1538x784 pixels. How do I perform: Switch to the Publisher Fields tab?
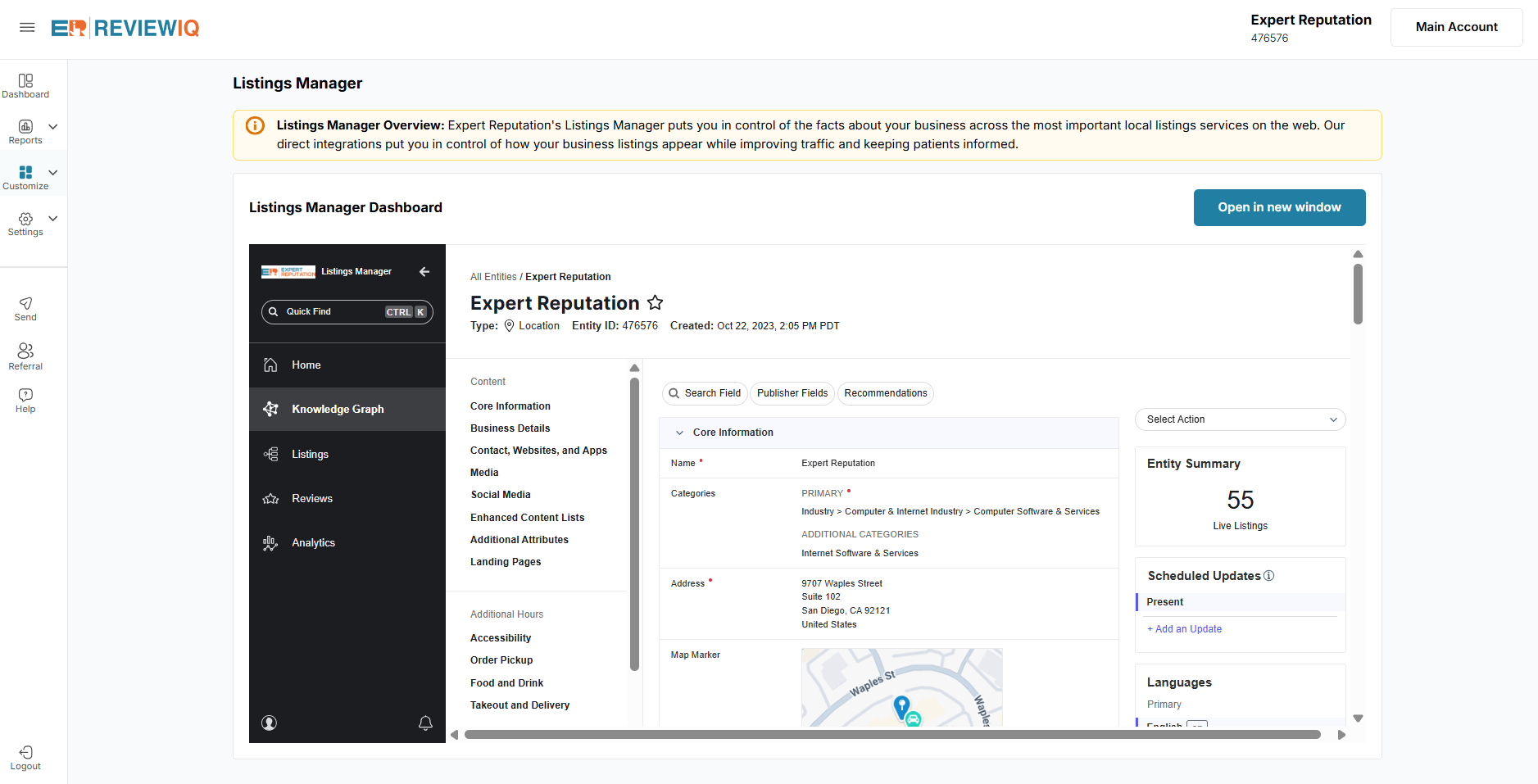click(792, 393)
